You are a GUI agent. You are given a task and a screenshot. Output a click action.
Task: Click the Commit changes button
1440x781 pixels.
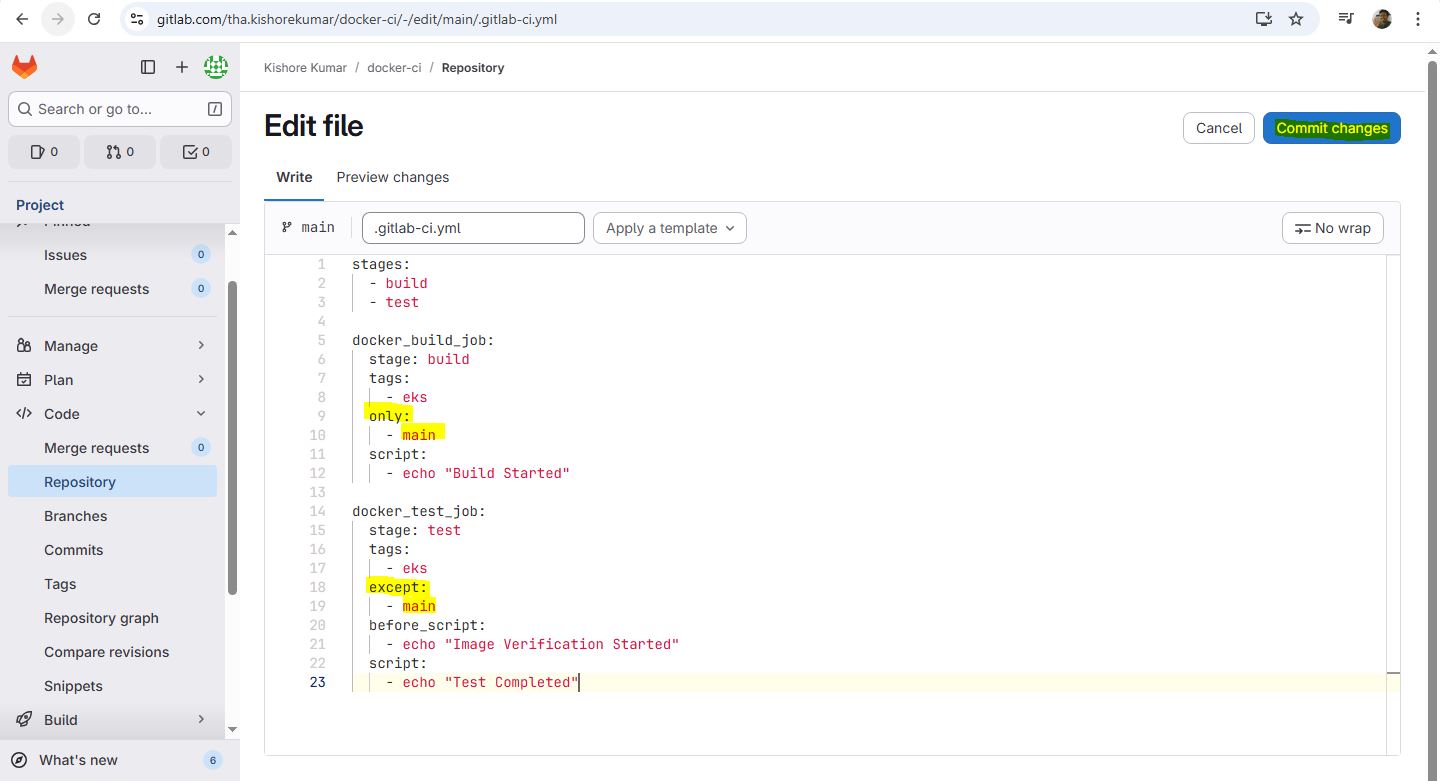coord(1331,128)
